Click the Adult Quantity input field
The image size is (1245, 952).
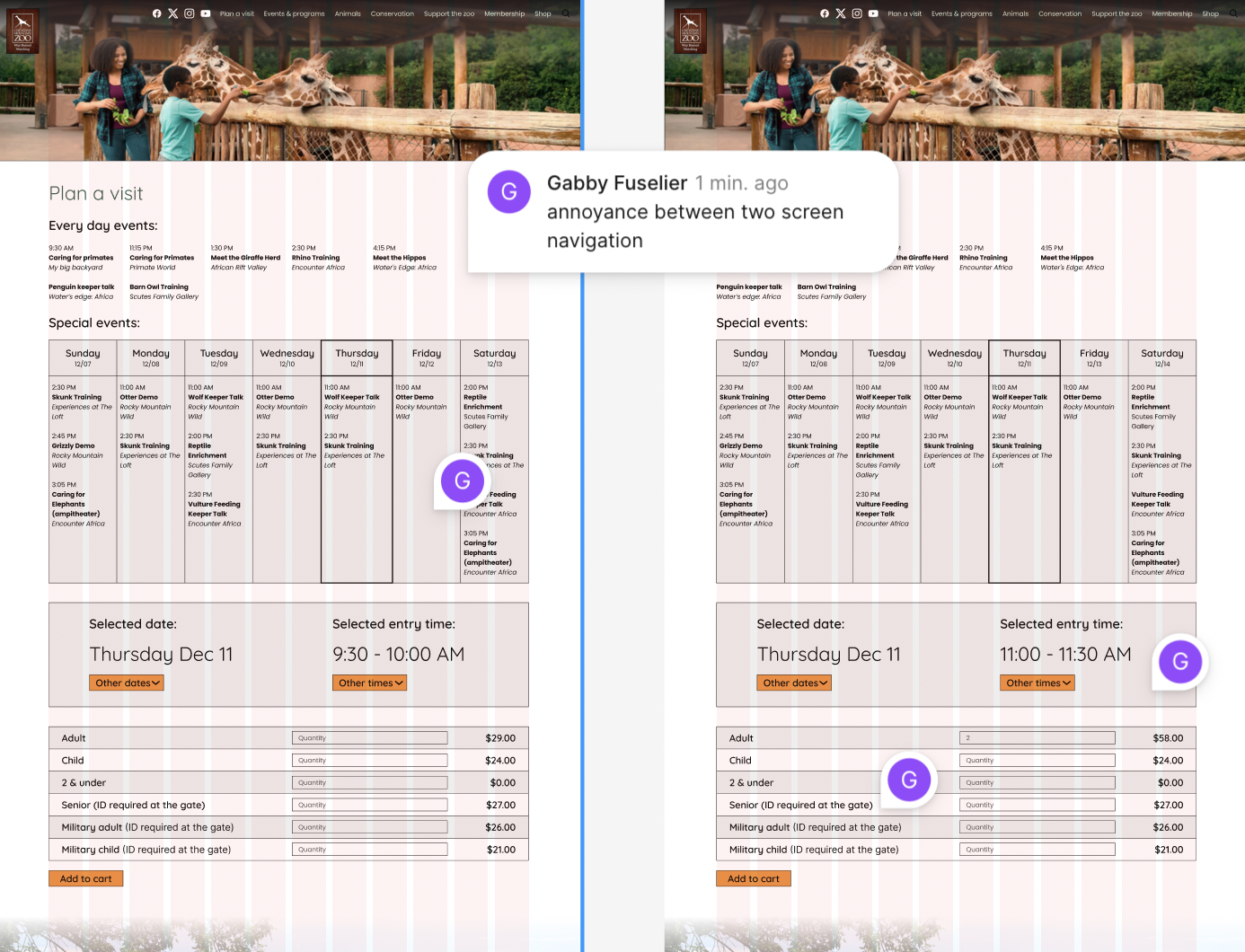point(369,737)
